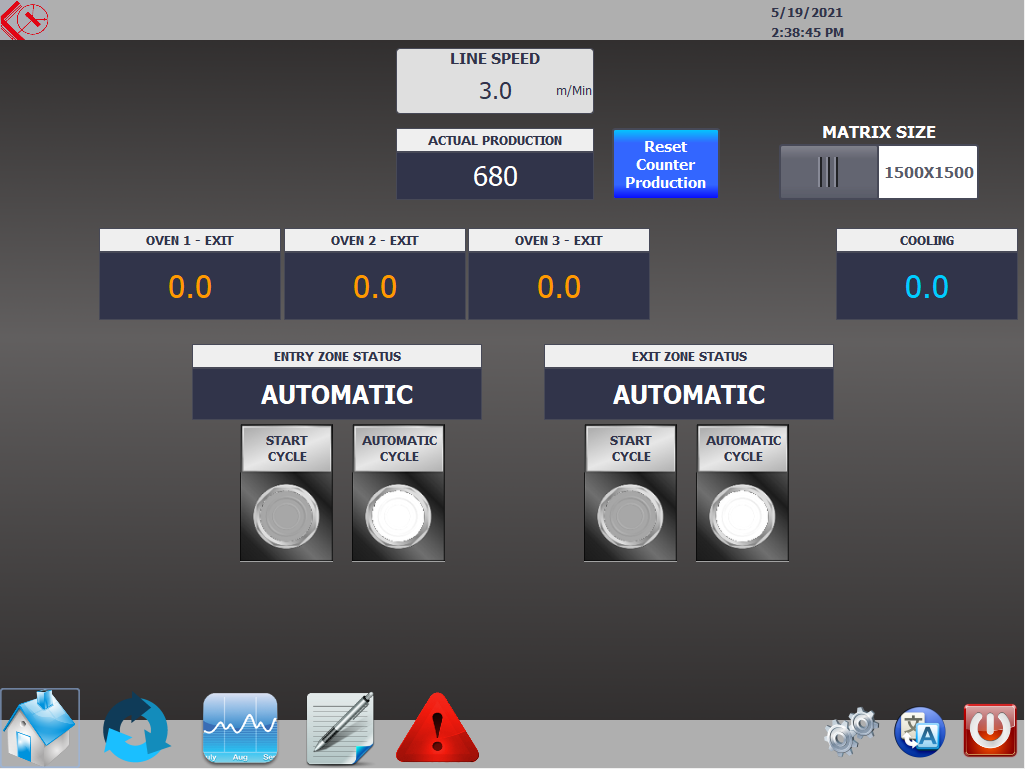Toggle Exit Zone Automatic Cycle pushbutton
The height and width of the screenshot is (769, 1025).
pos(742,517)
